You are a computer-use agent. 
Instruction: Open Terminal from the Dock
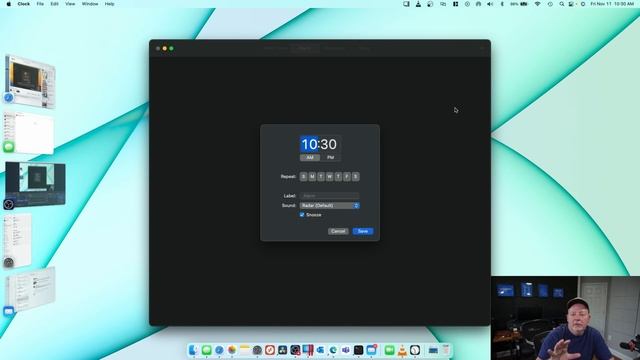pyautogui.click(x=358, y=350)
